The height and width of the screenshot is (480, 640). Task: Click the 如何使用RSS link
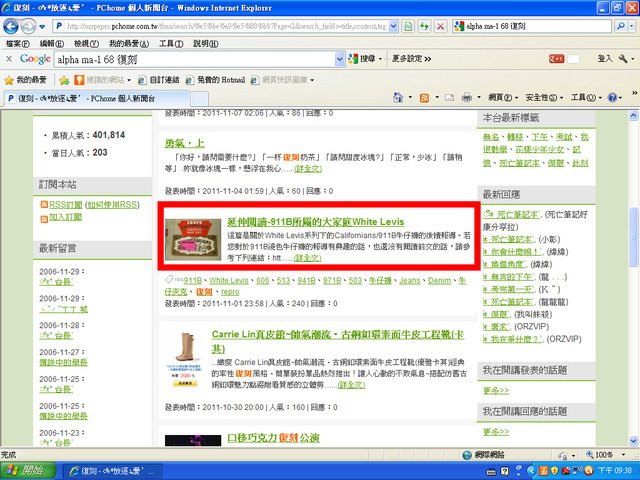tap(112, 204)
